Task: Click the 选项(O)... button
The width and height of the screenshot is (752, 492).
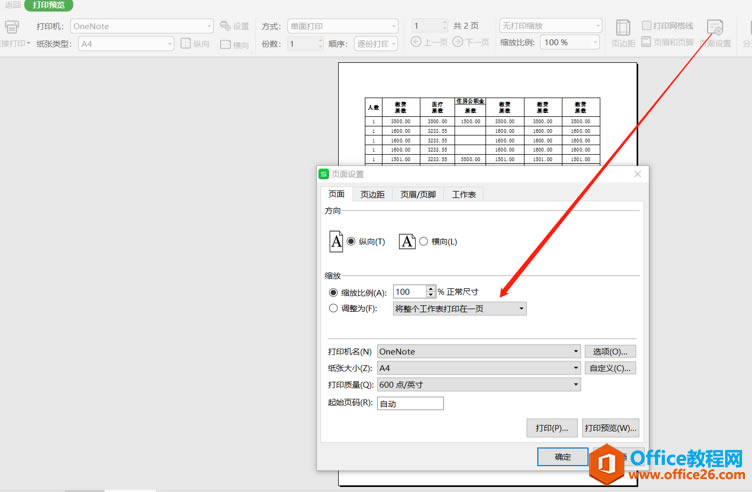Action: [610, 352]
